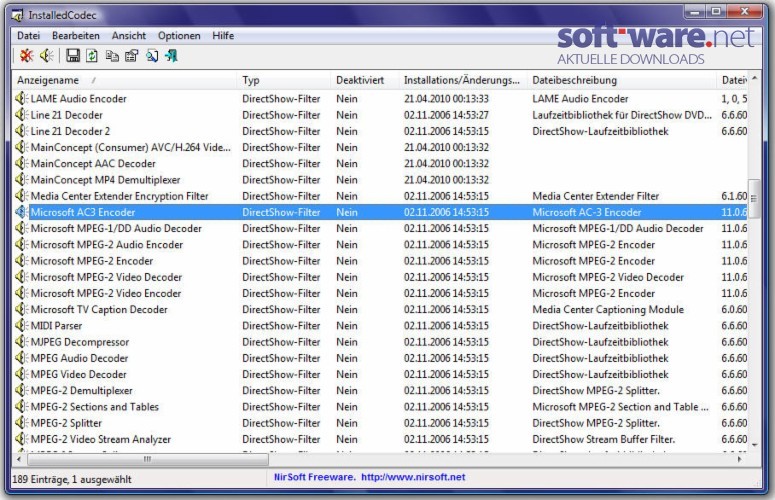Select the MPEG Video Decoder row name
The width and height of the screenshot is (775, 500).
coord(79,375)
